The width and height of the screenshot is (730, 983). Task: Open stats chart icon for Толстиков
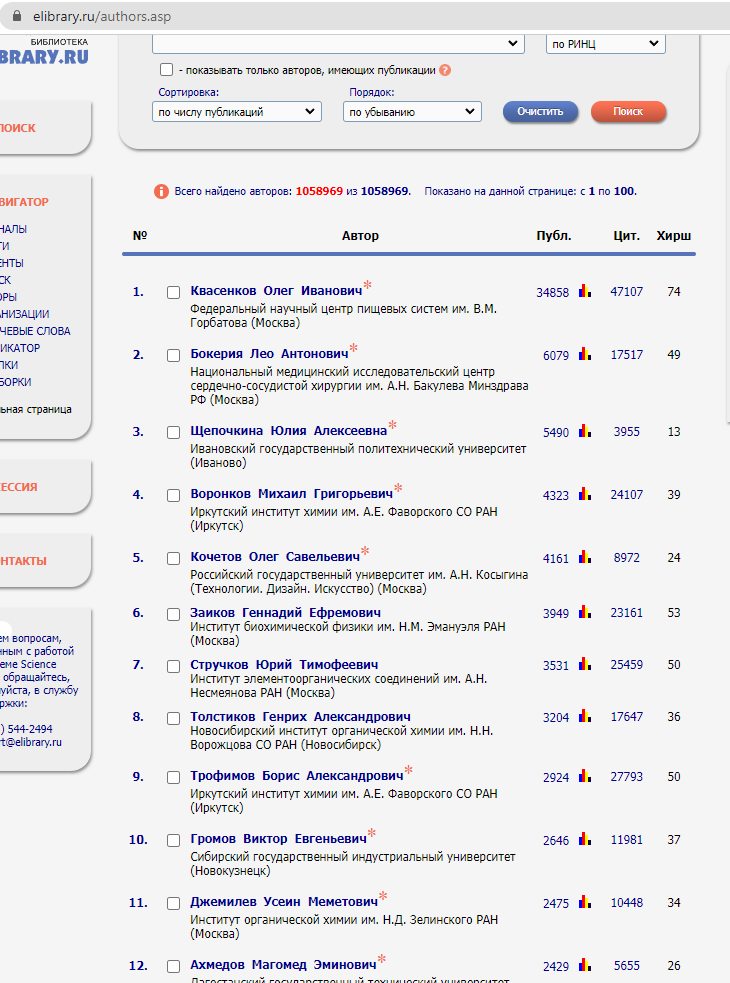[x=585, y=715]
